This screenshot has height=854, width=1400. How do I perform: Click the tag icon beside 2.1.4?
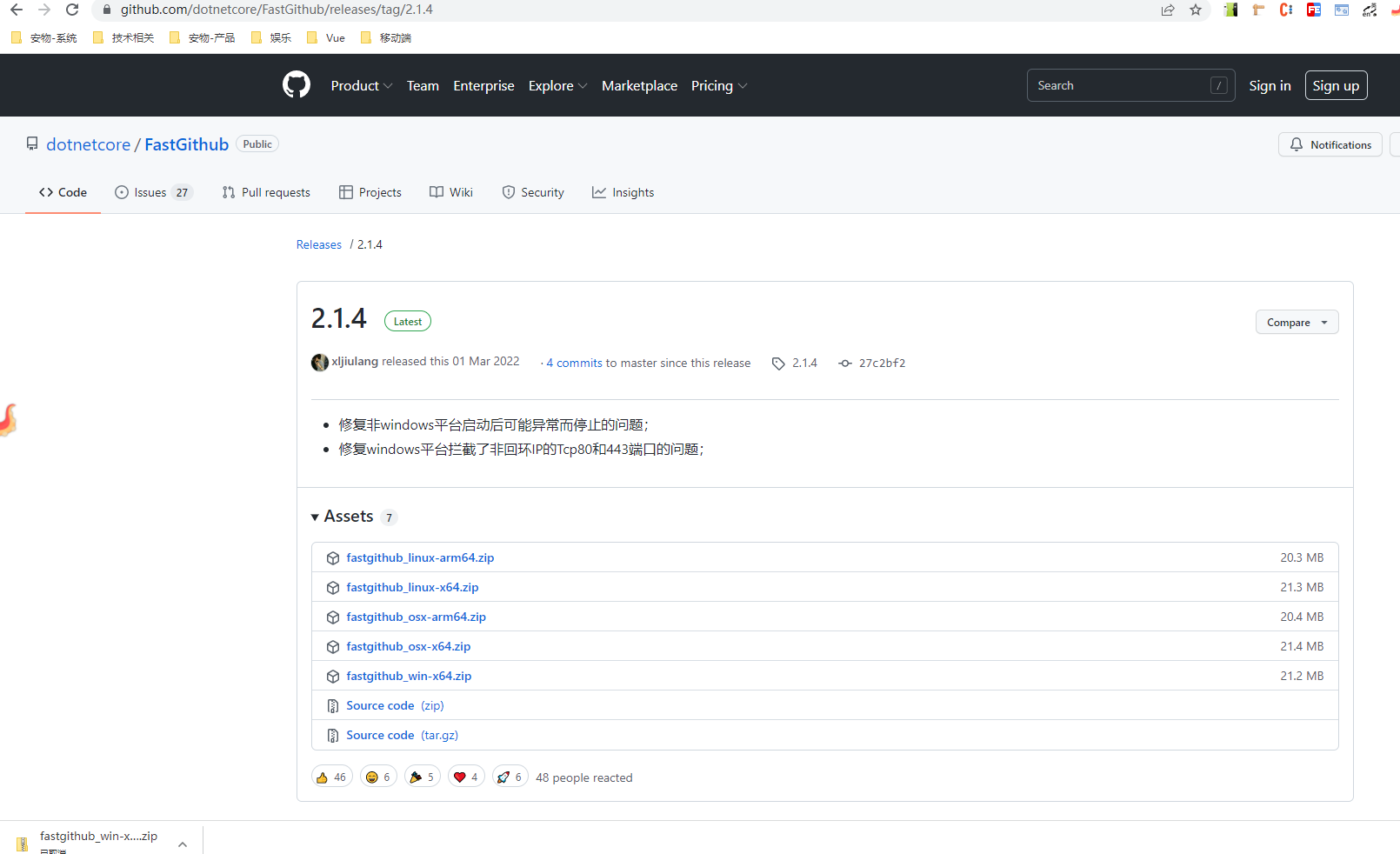778,364
